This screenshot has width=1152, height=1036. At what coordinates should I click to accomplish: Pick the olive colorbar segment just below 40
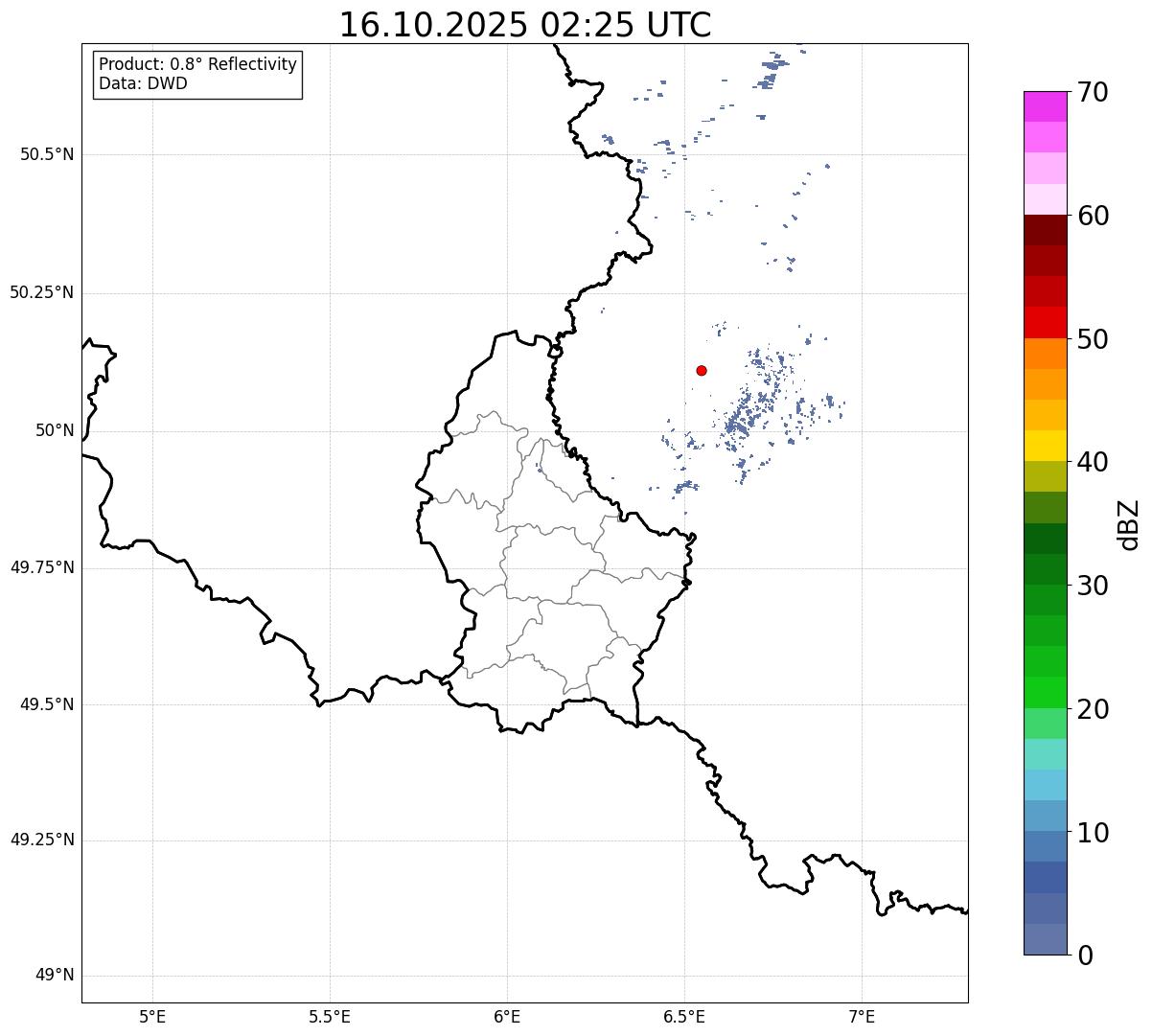(1045, 476)
